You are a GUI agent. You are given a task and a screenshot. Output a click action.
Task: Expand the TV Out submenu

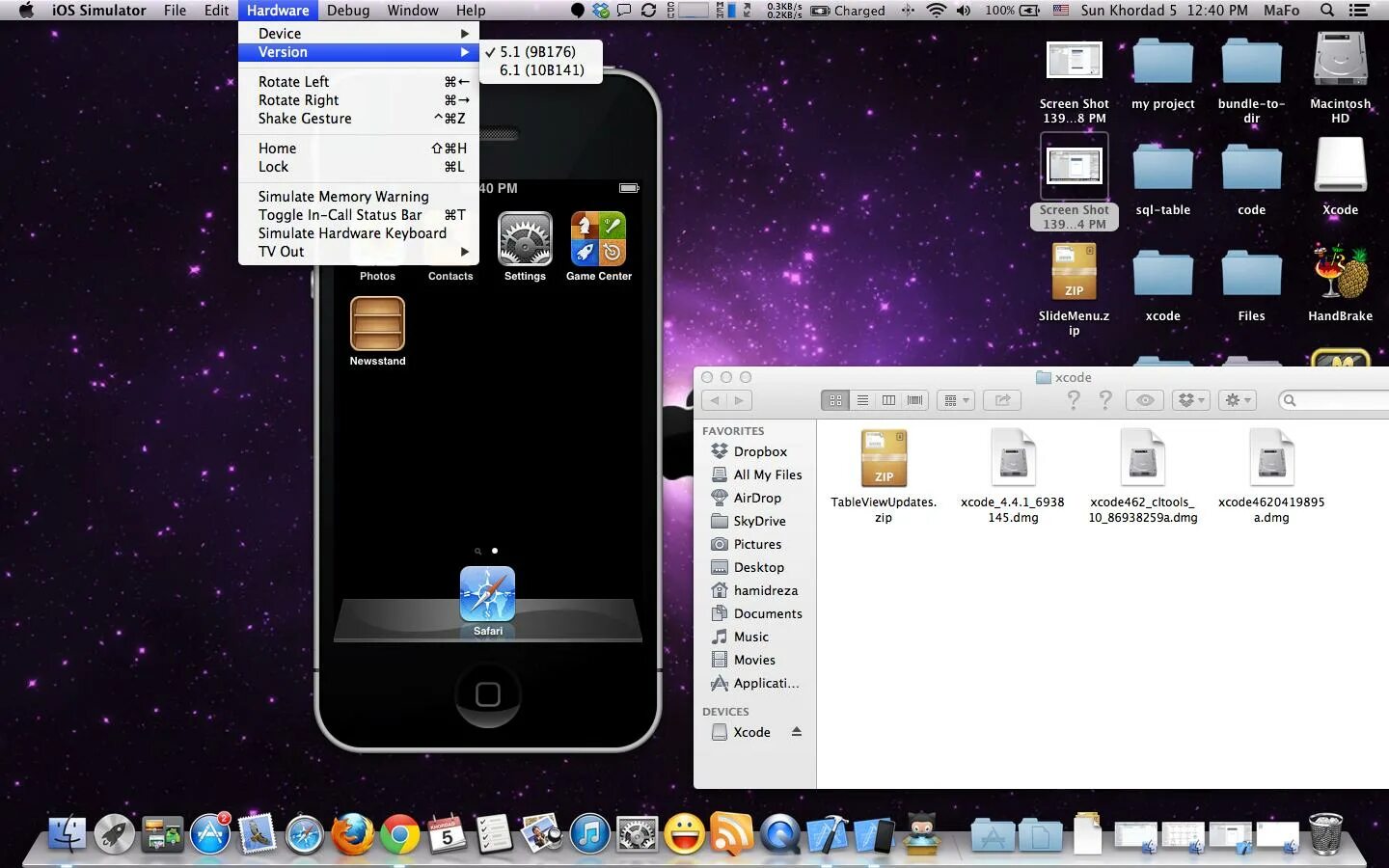(x=359, y=252)
